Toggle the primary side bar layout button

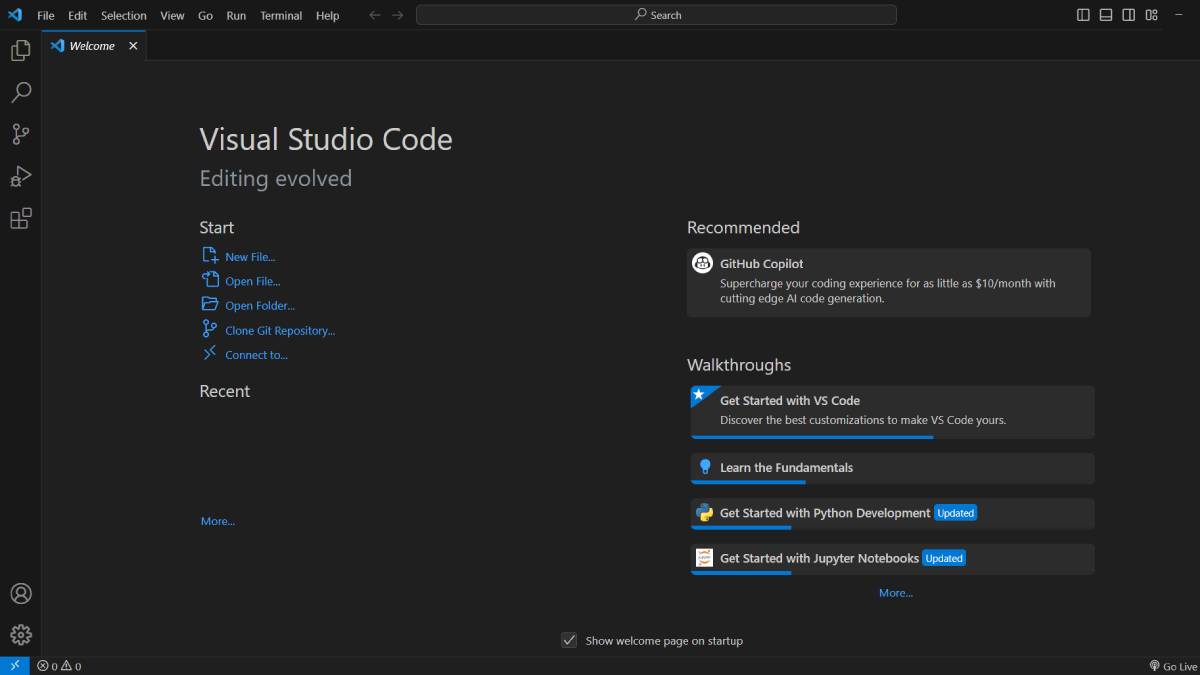(x=1083, y=15)
